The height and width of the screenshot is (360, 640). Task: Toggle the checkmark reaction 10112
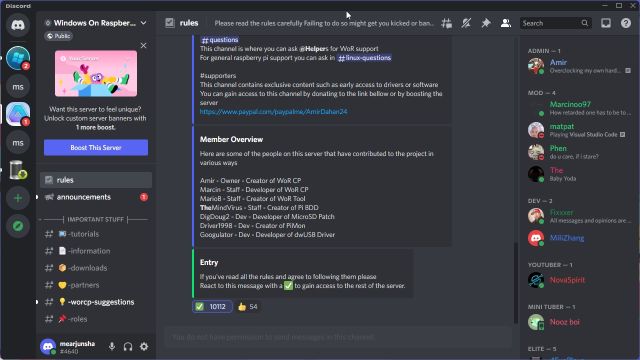tap(212, 307)
